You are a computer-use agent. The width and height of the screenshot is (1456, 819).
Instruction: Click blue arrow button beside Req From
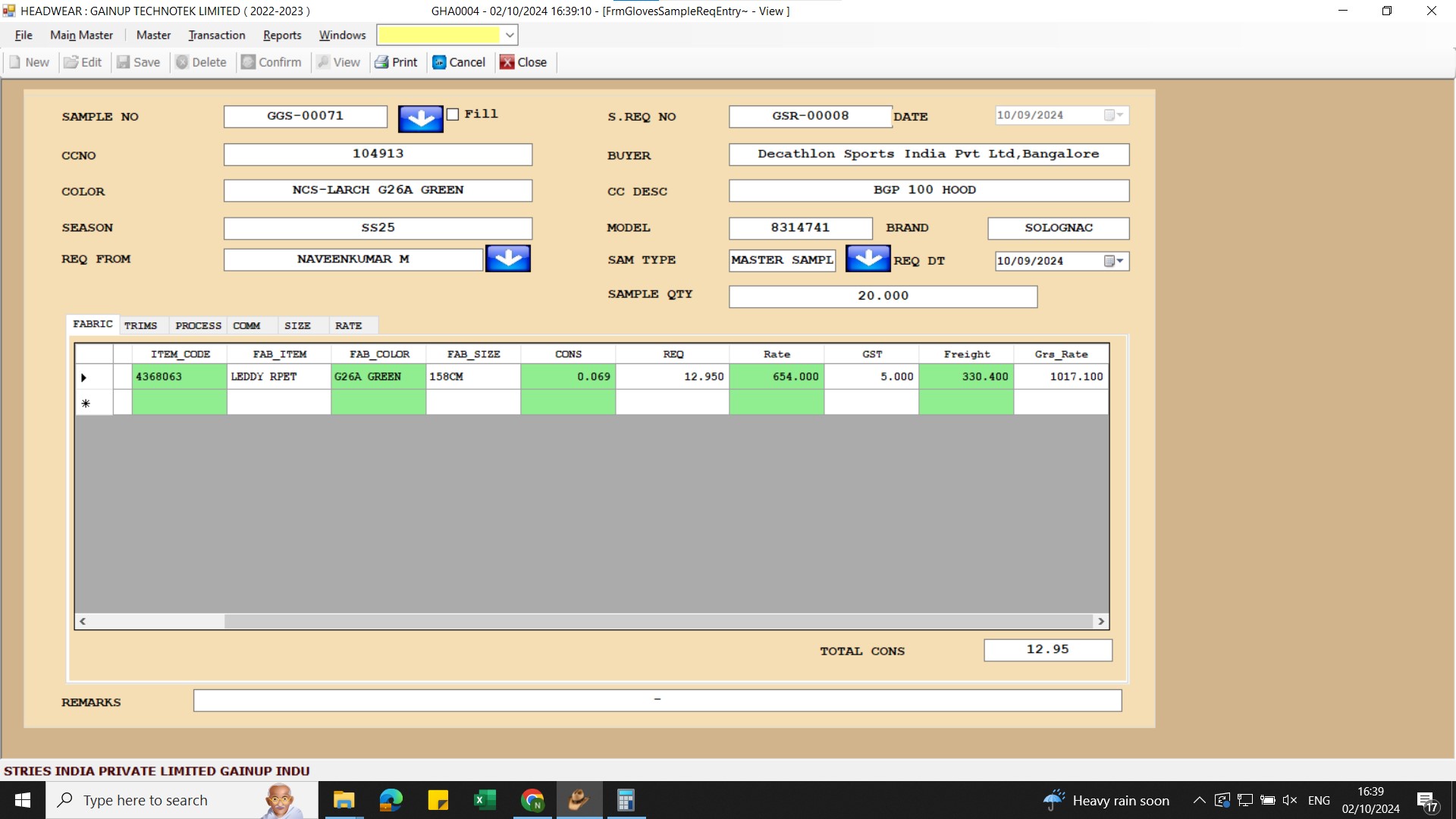click(507, 259)
